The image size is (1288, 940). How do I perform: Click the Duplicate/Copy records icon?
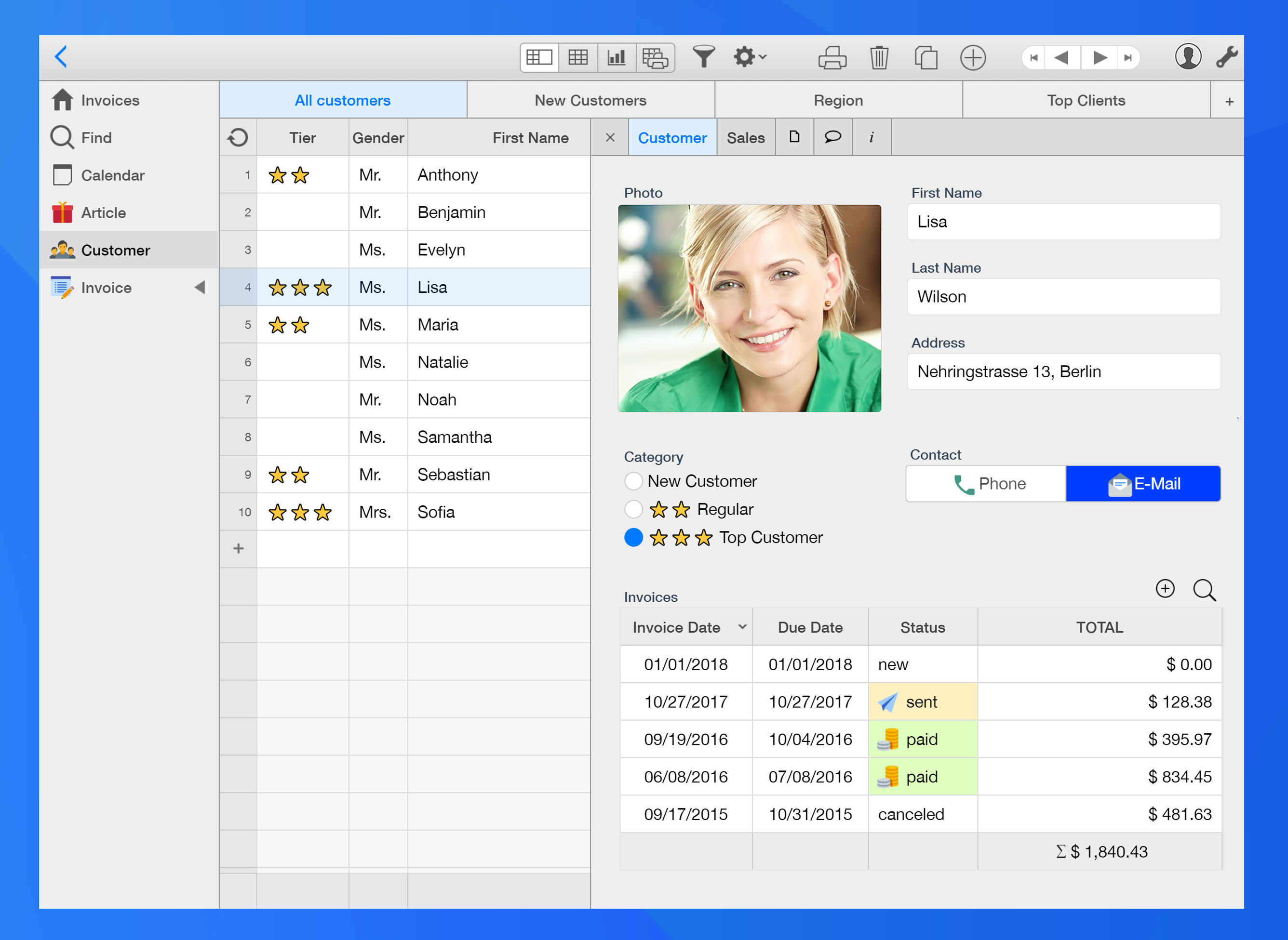click(924, 57)
